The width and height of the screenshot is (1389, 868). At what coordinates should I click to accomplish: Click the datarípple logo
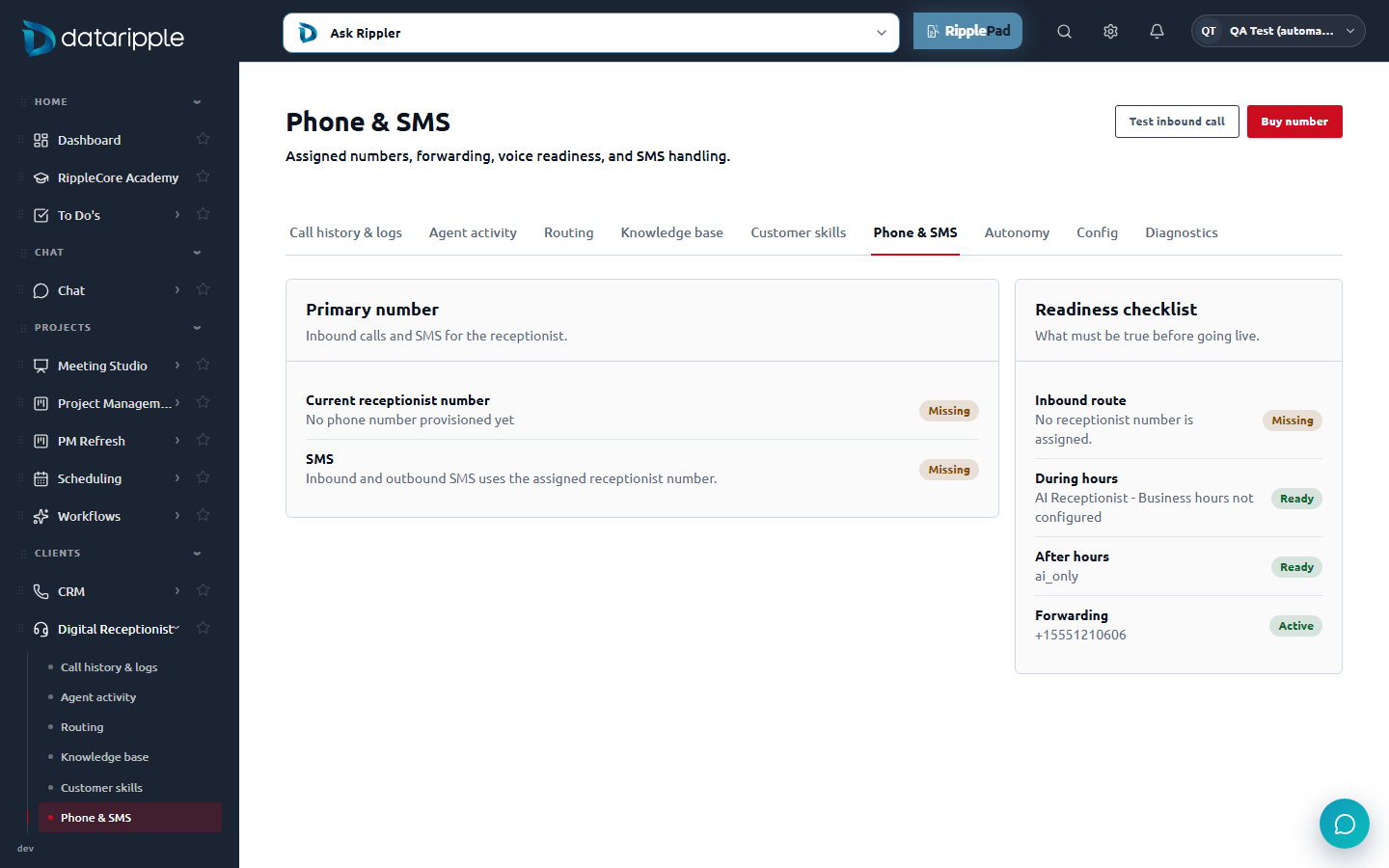(103, 38)
